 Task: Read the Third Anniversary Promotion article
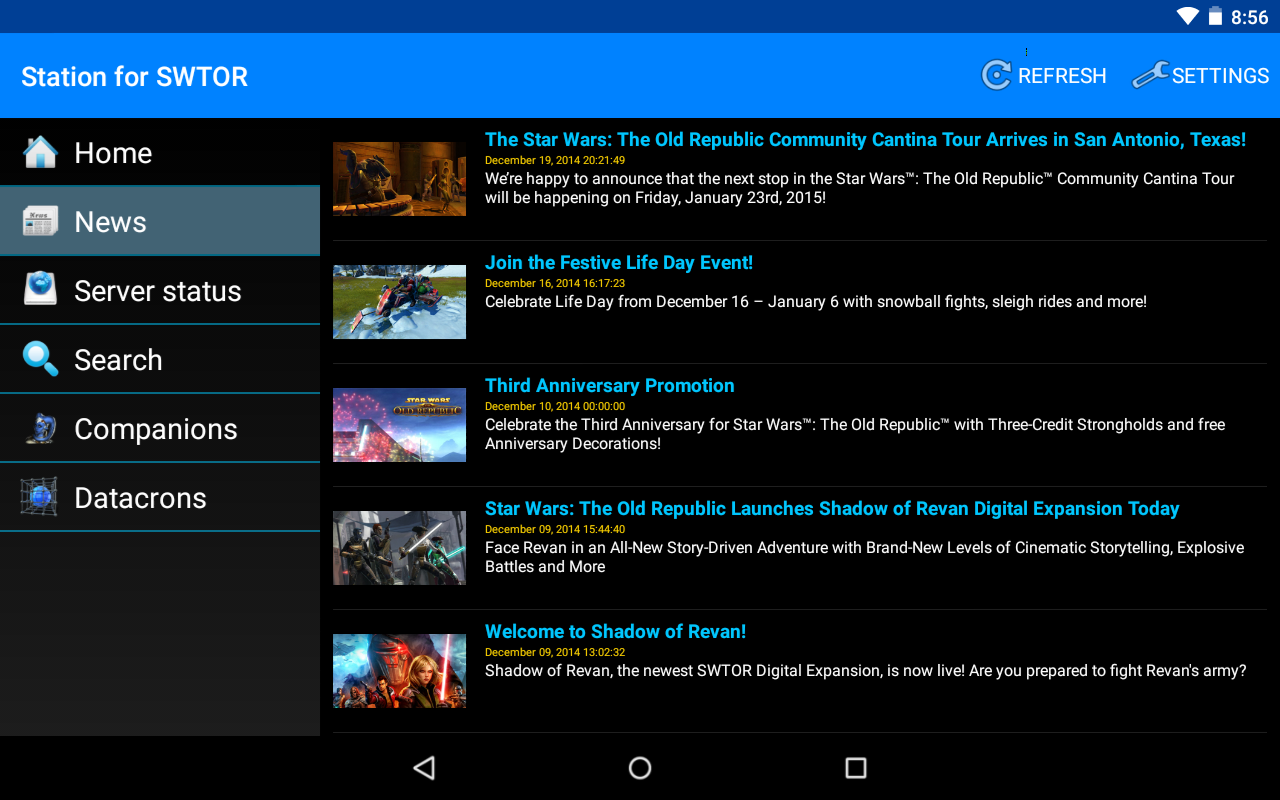tap(610, 386)
